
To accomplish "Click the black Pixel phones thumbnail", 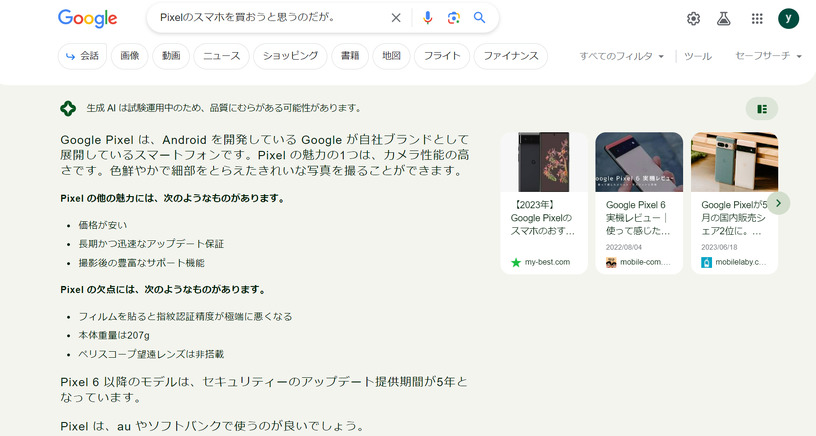I will tap(543, 162).
